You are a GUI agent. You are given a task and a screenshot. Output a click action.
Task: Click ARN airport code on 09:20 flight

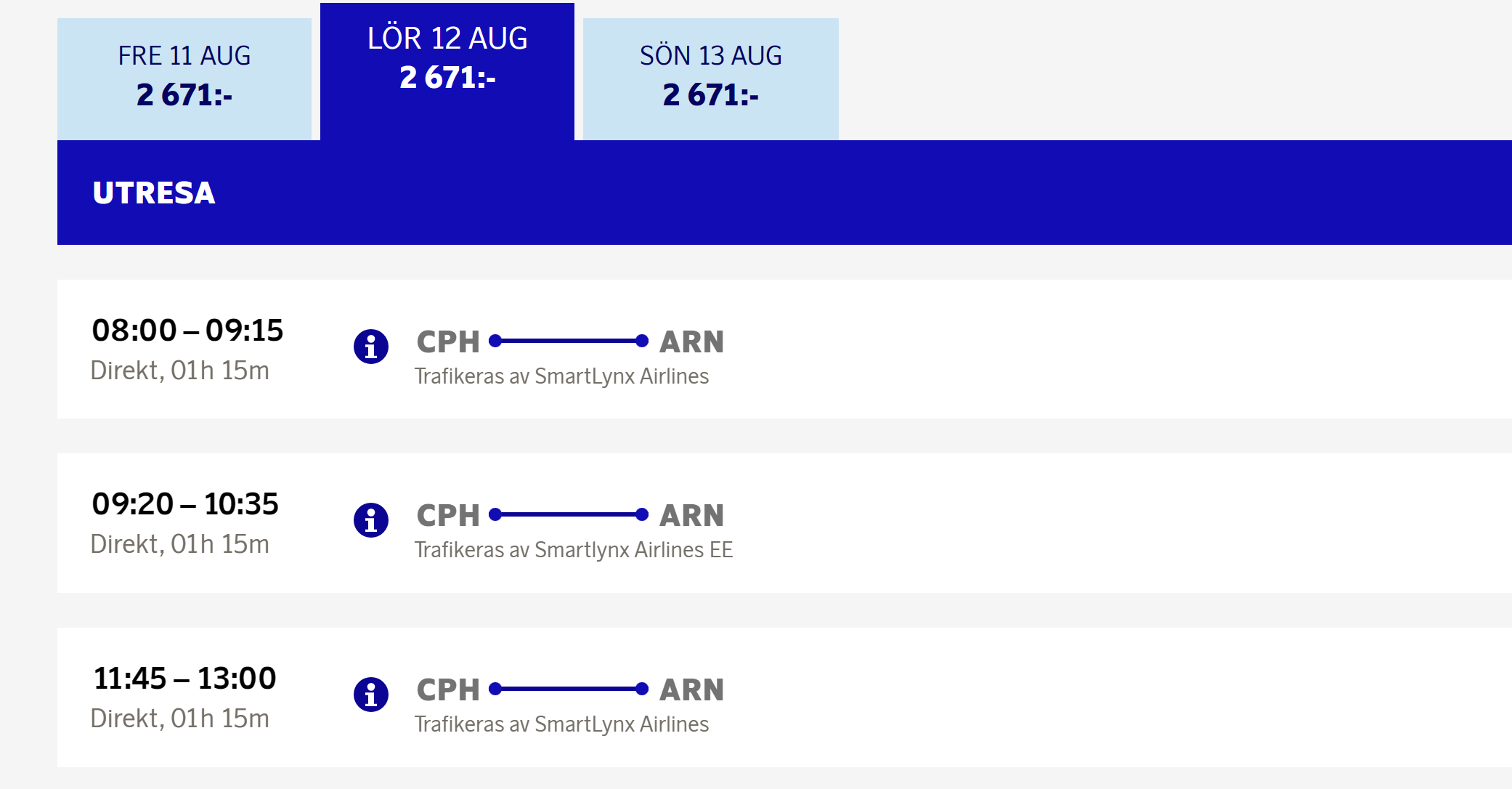pyautogui.click(x=691, y=516)
